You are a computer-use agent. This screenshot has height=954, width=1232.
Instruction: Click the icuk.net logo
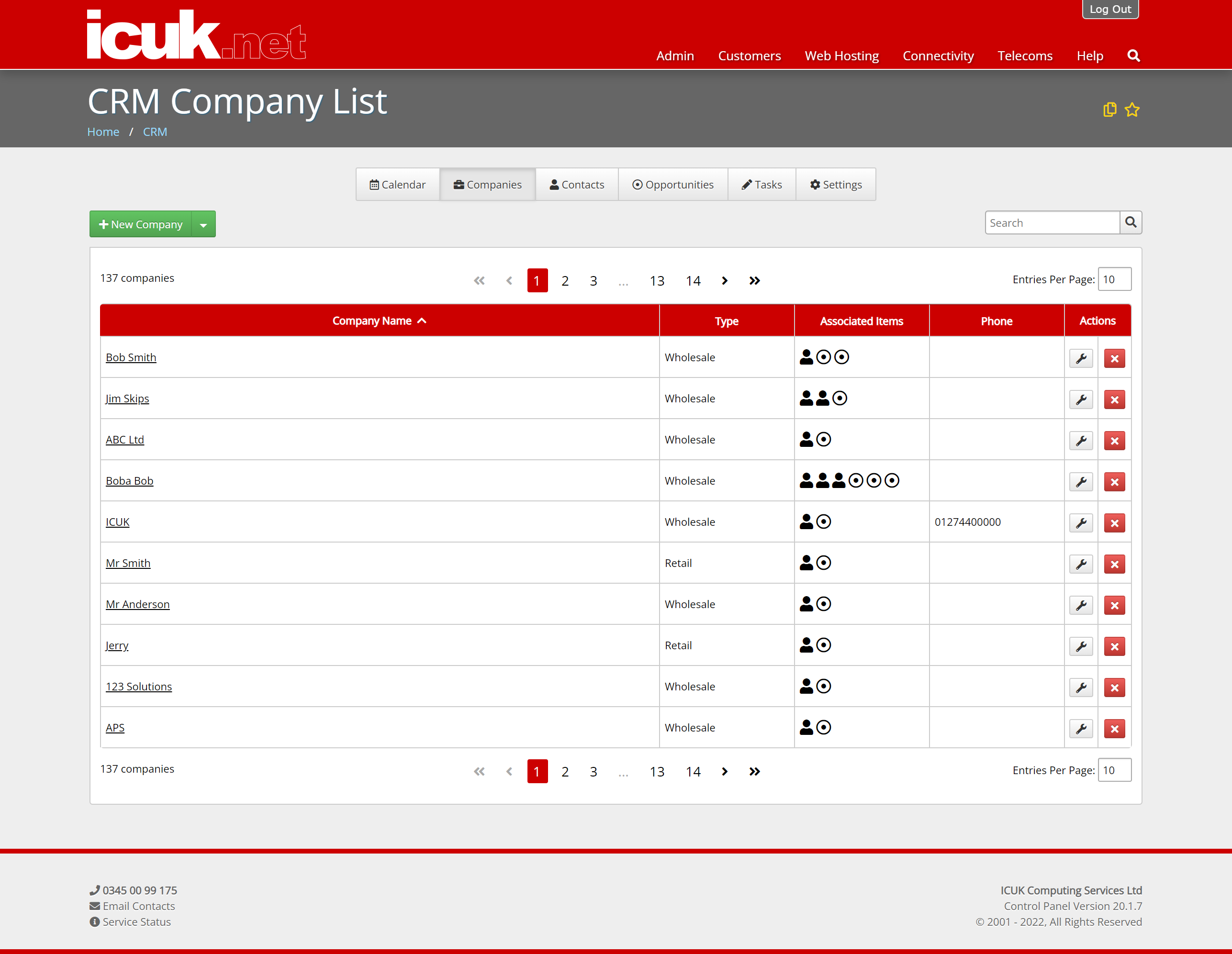click(196, 35)
